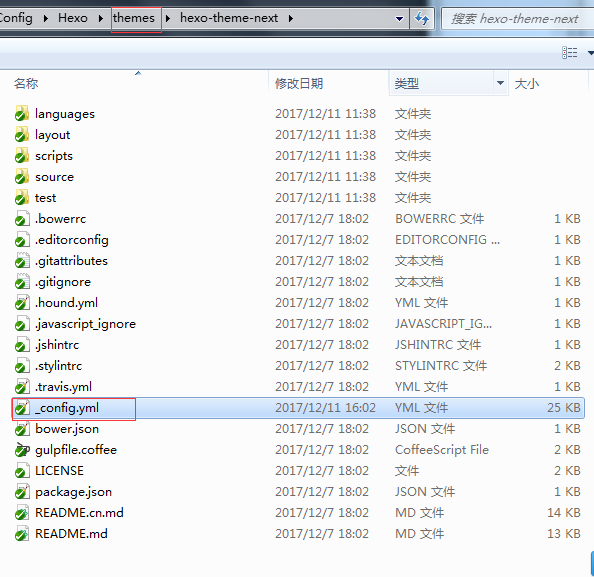Viewport: 594px width, 577px height.
Task: Go to Hexo folder in breadcrumb
Action: (x=73, y=18)
